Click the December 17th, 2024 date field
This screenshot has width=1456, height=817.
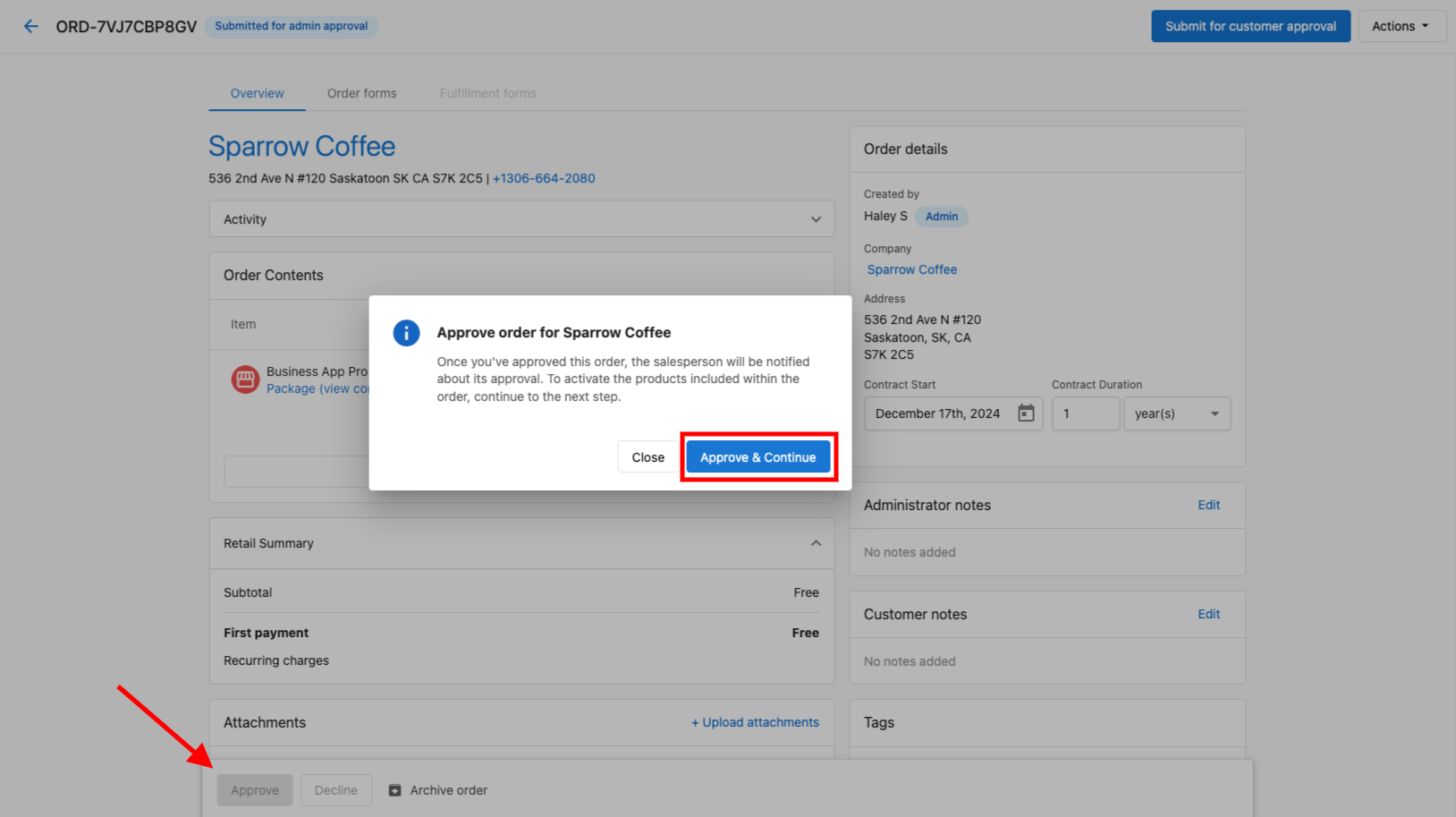(953, 413)
